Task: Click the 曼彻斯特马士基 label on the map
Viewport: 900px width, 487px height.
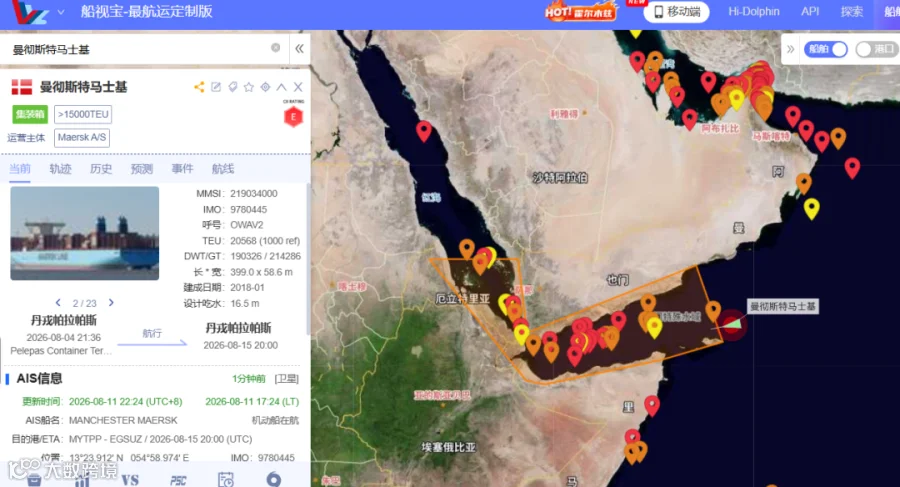Action: (x=783, y=307)
